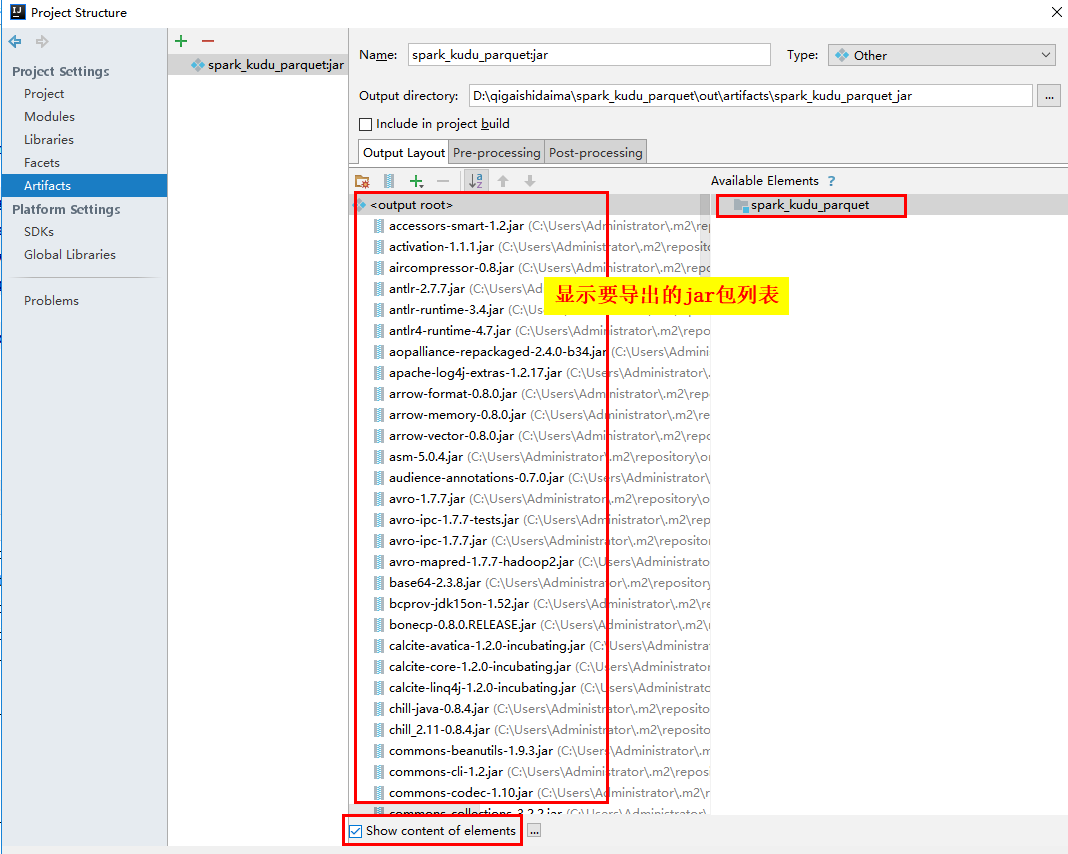Open Modules settings section

pyautogui.click(x=49, y=117)
